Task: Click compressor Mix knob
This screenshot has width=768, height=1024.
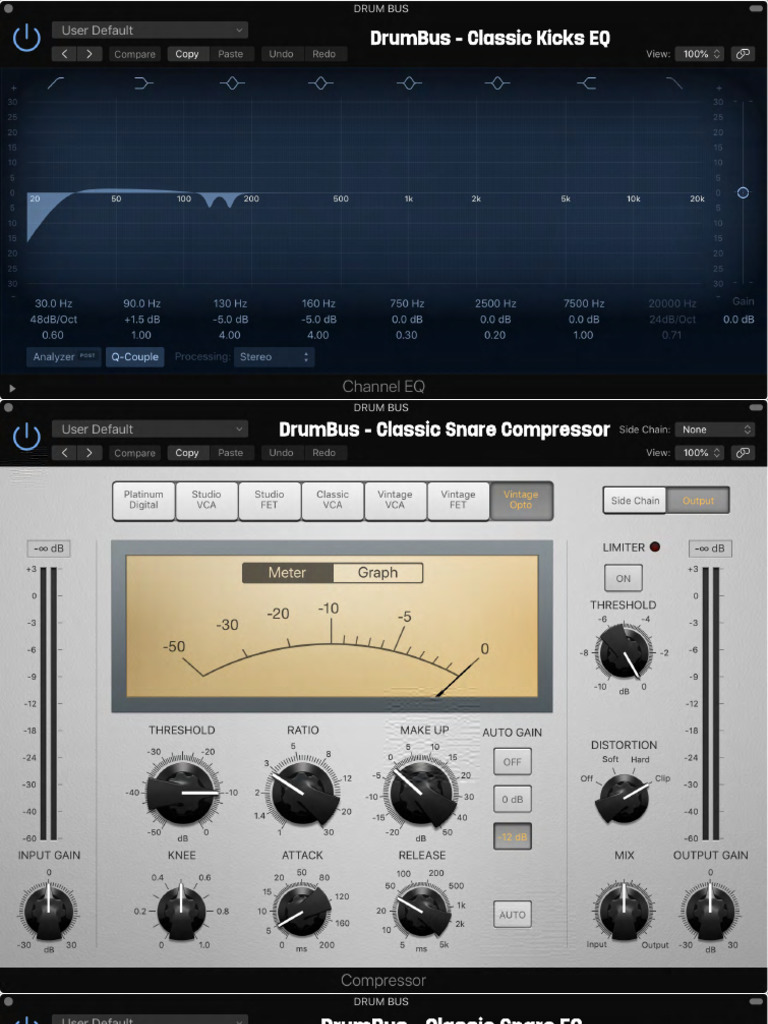Action: tap(624, 909)
